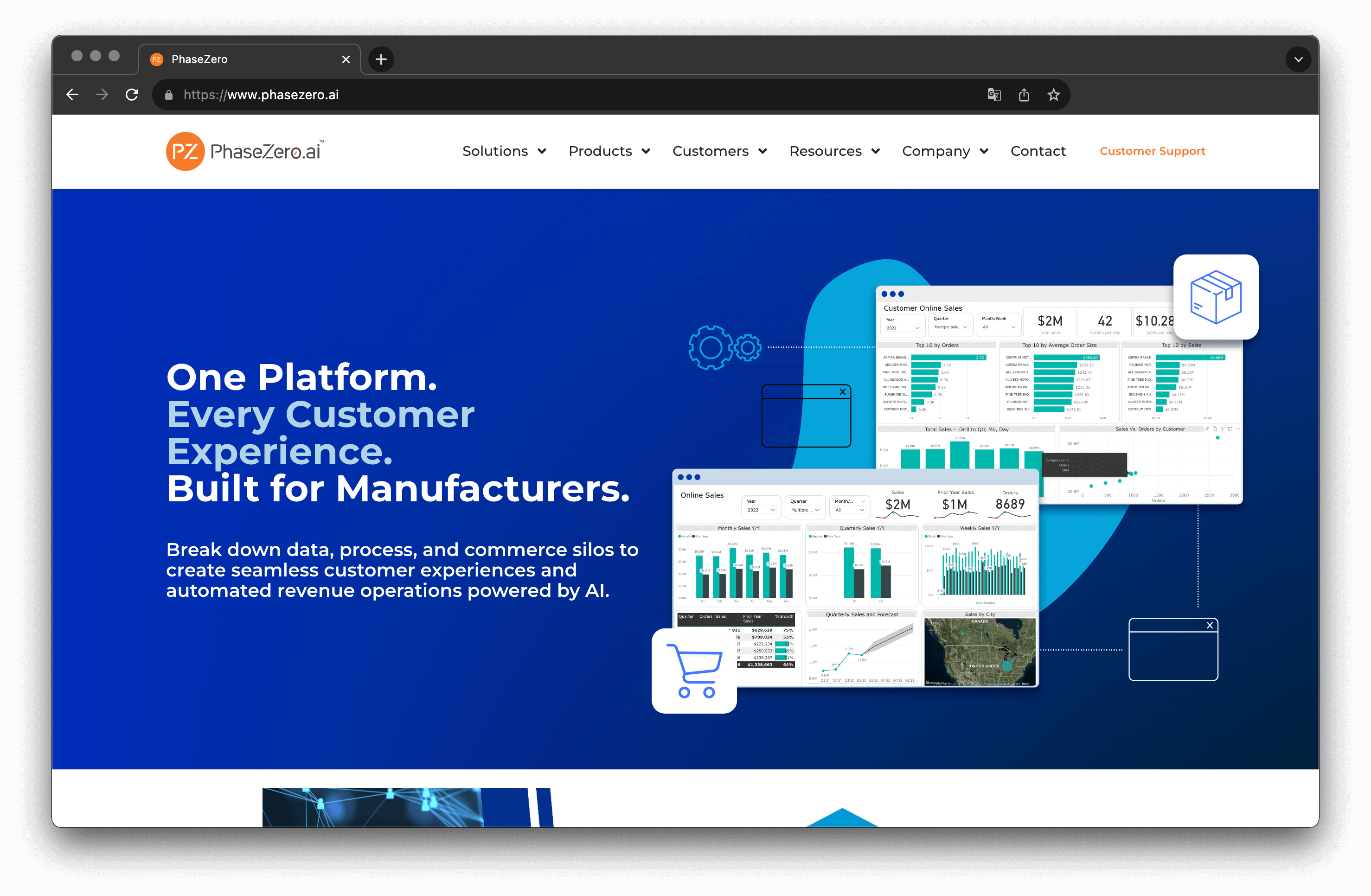The height and width of the screenshot is (896, 1371).
Task: Click the 'Every Customer Experience.' text
Action: 320,433
